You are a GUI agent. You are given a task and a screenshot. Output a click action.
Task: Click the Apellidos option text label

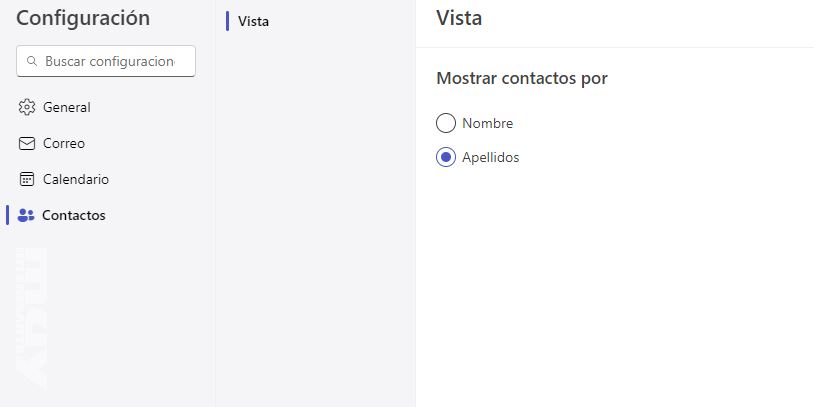pos(491,157)
